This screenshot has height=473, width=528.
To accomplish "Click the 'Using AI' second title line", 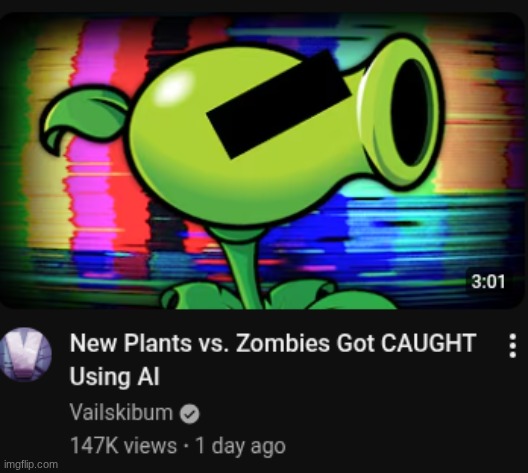I will click(x=114, y=376).
